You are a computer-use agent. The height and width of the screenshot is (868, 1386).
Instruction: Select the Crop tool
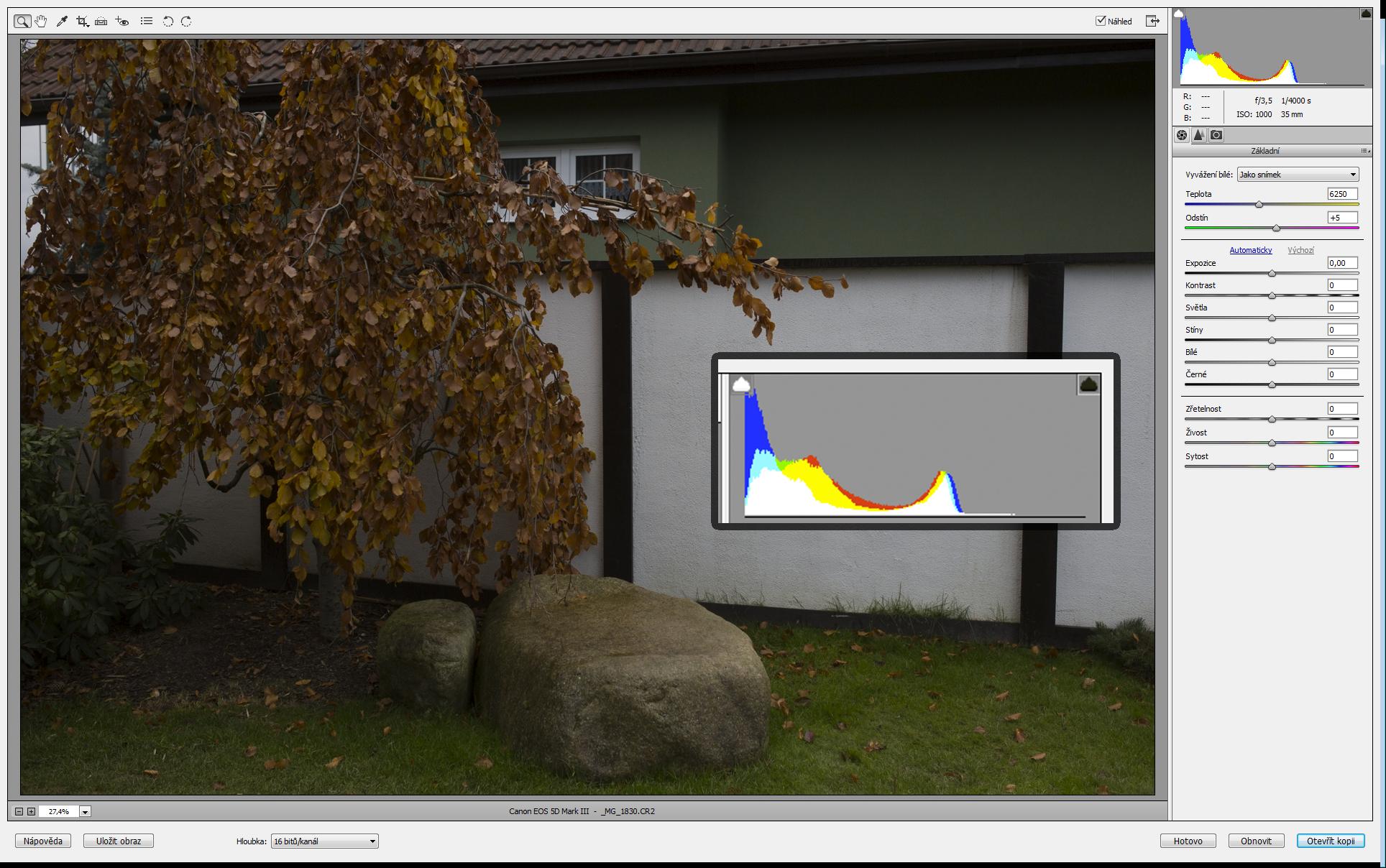[x=82, y=22]
